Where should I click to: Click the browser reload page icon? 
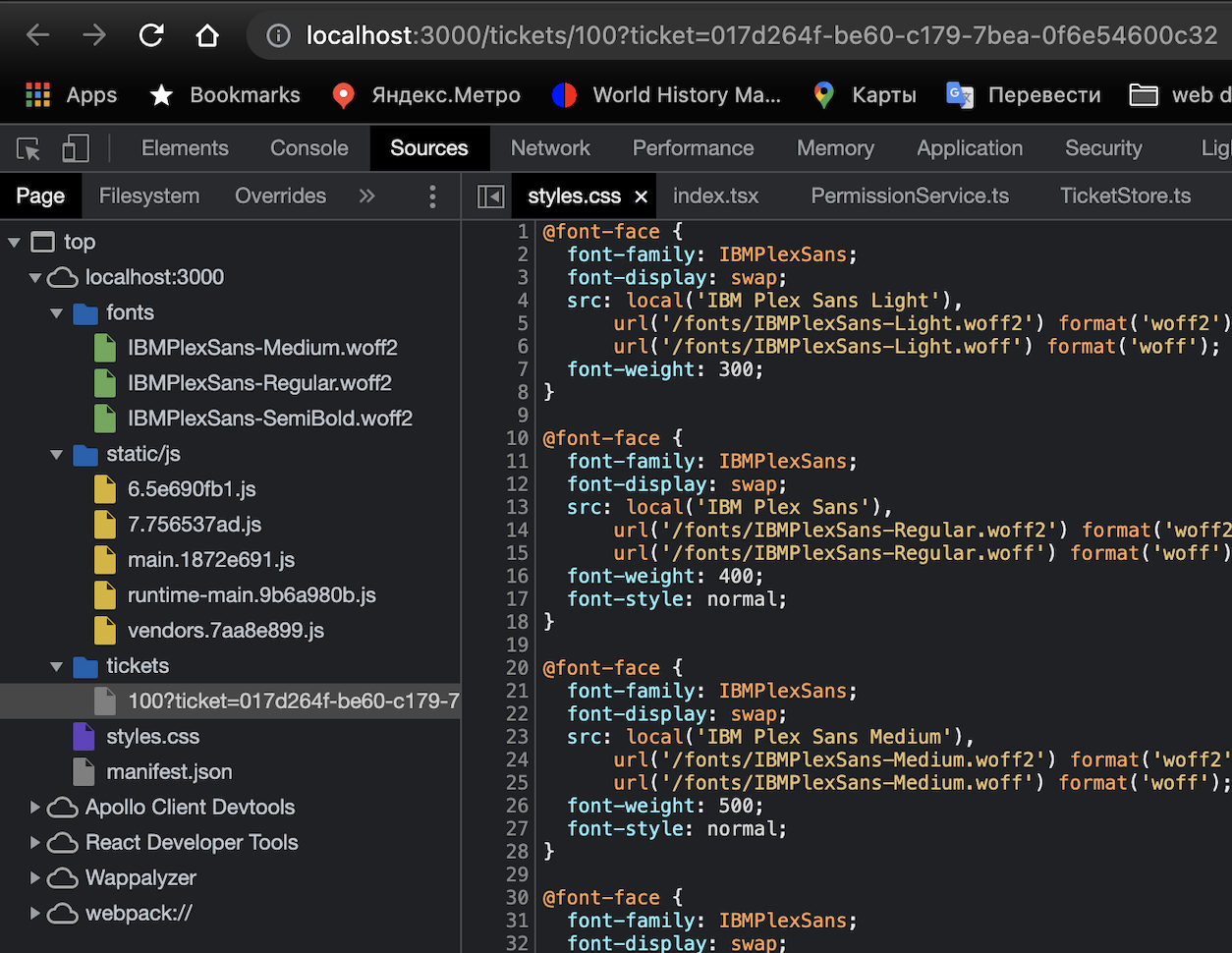(151, 35)
